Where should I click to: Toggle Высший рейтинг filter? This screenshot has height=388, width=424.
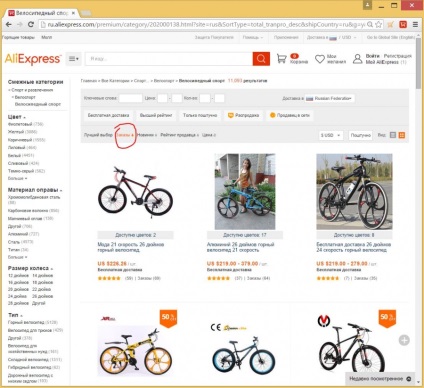click(156, 115)
